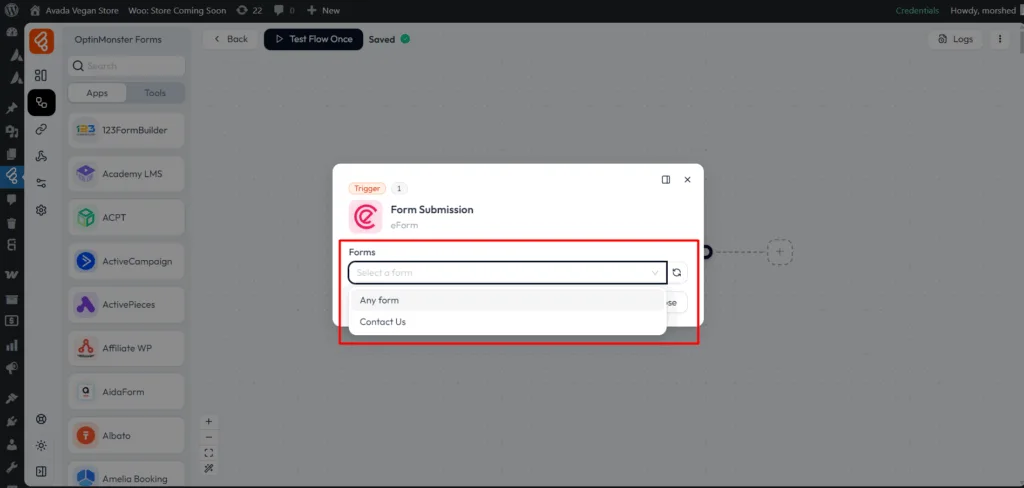The image size is (1024, 488).
Task: Open the Users icon in WP sidebar
Action: (11, 445)
